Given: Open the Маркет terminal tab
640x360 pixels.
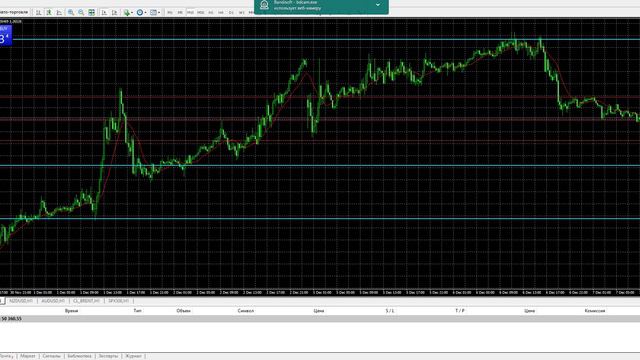Looking at the screenshot, I should click(28, 356).
